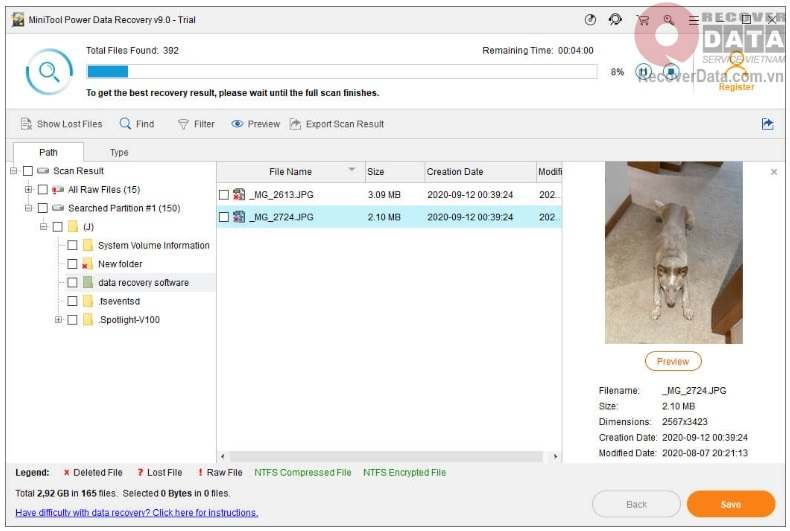Click the (J) folder icon

click(x=73, y=227)
